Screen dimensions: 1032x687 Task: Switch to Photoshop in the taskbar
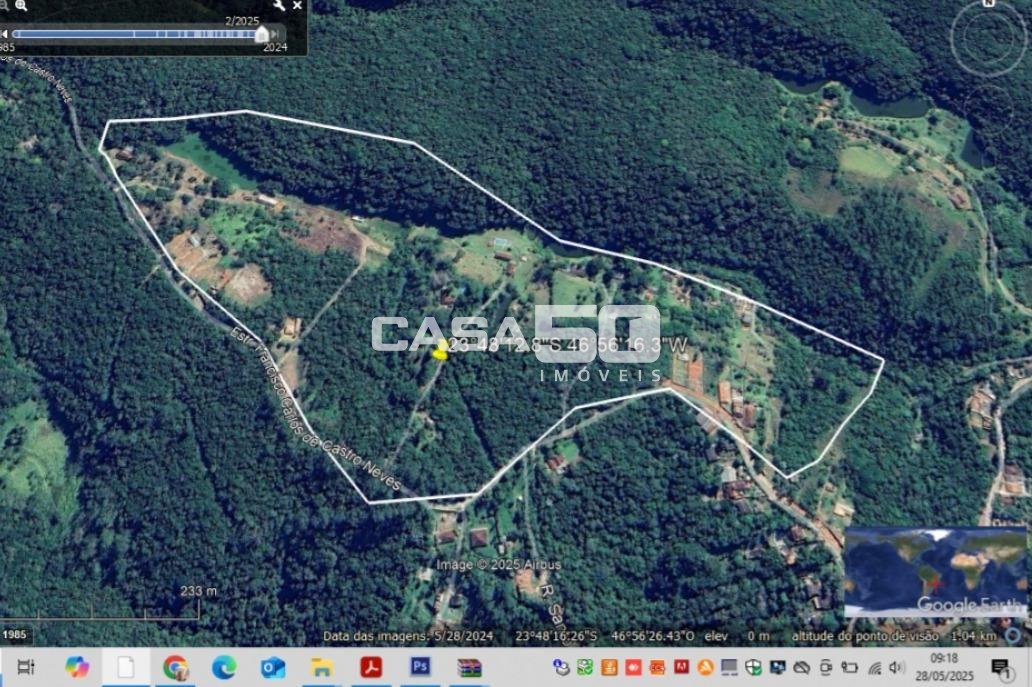(420, 667)
